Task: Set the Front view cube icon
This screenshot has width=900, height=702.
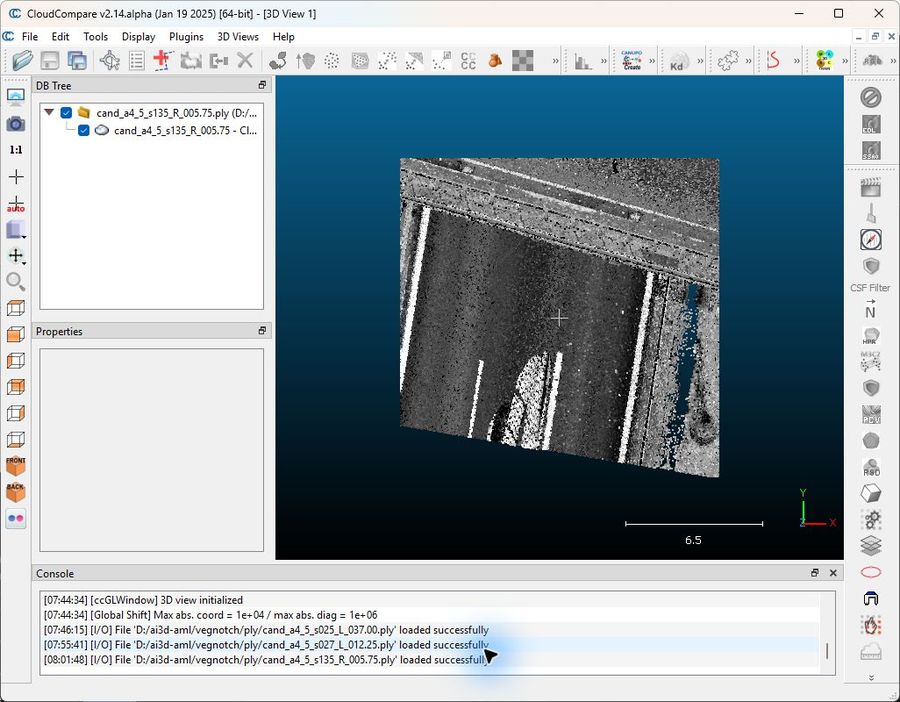Action: (x=15, y=466)
